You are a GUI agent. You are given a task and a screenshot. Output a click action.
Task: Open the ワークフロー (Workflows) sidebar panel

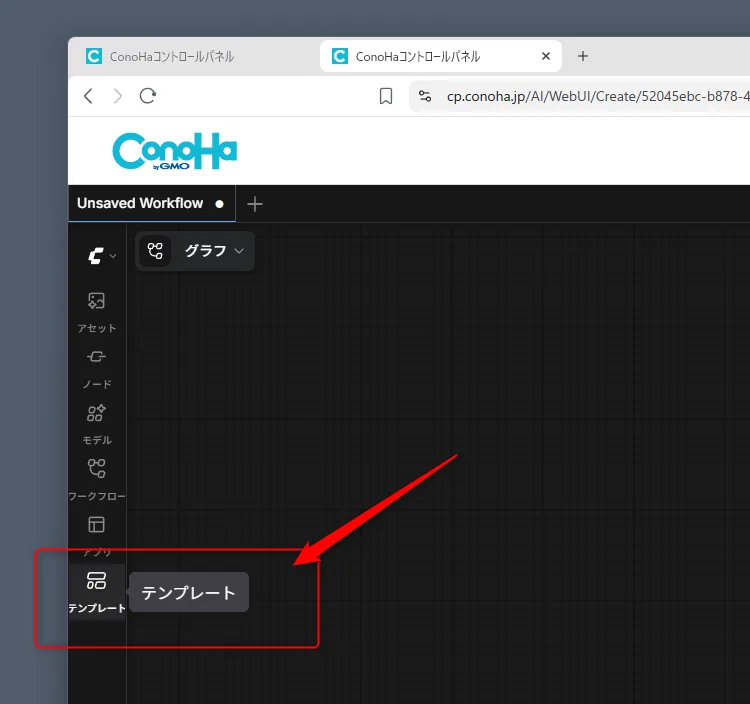[x=97, y=481]
